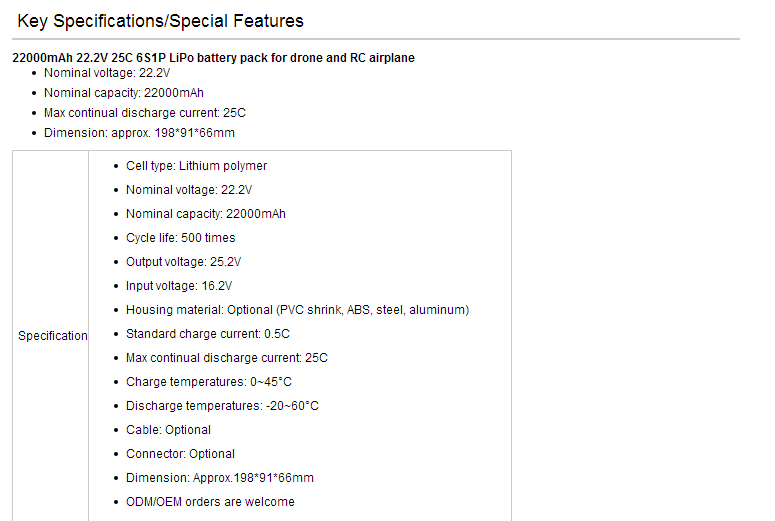Screen dimensions: 775x521
Task: Click Nominal capacity: 22000mAh inside the table
Action: coord(206,214)
